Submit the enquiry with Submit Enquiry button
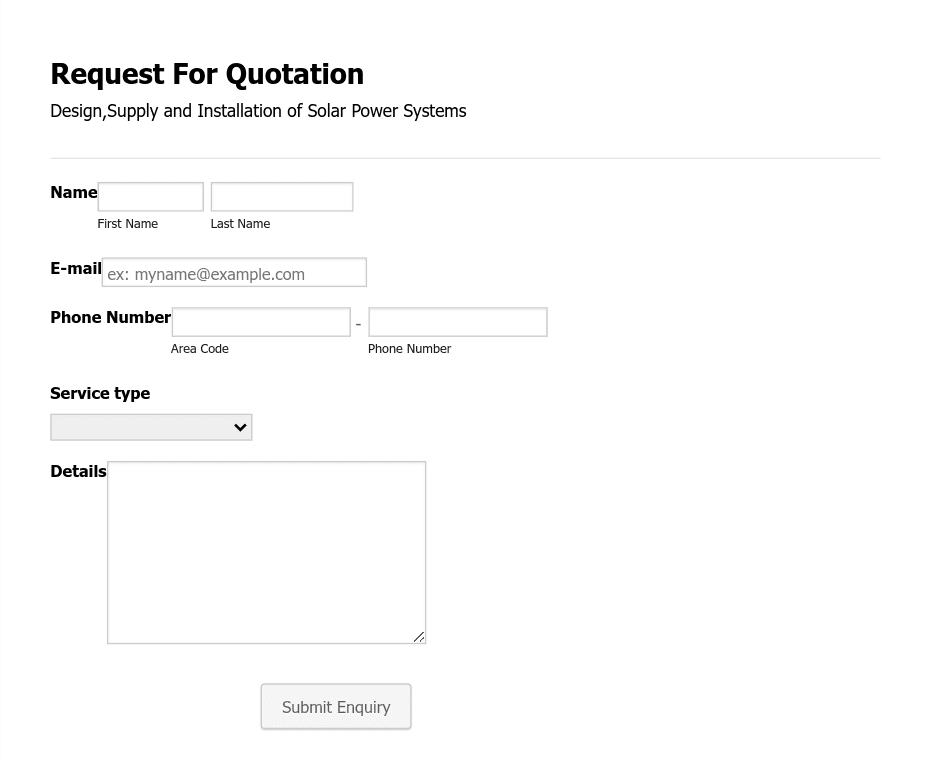Image resolution: width=930 pixels, height=760 pixels. [x=336, y=707]
